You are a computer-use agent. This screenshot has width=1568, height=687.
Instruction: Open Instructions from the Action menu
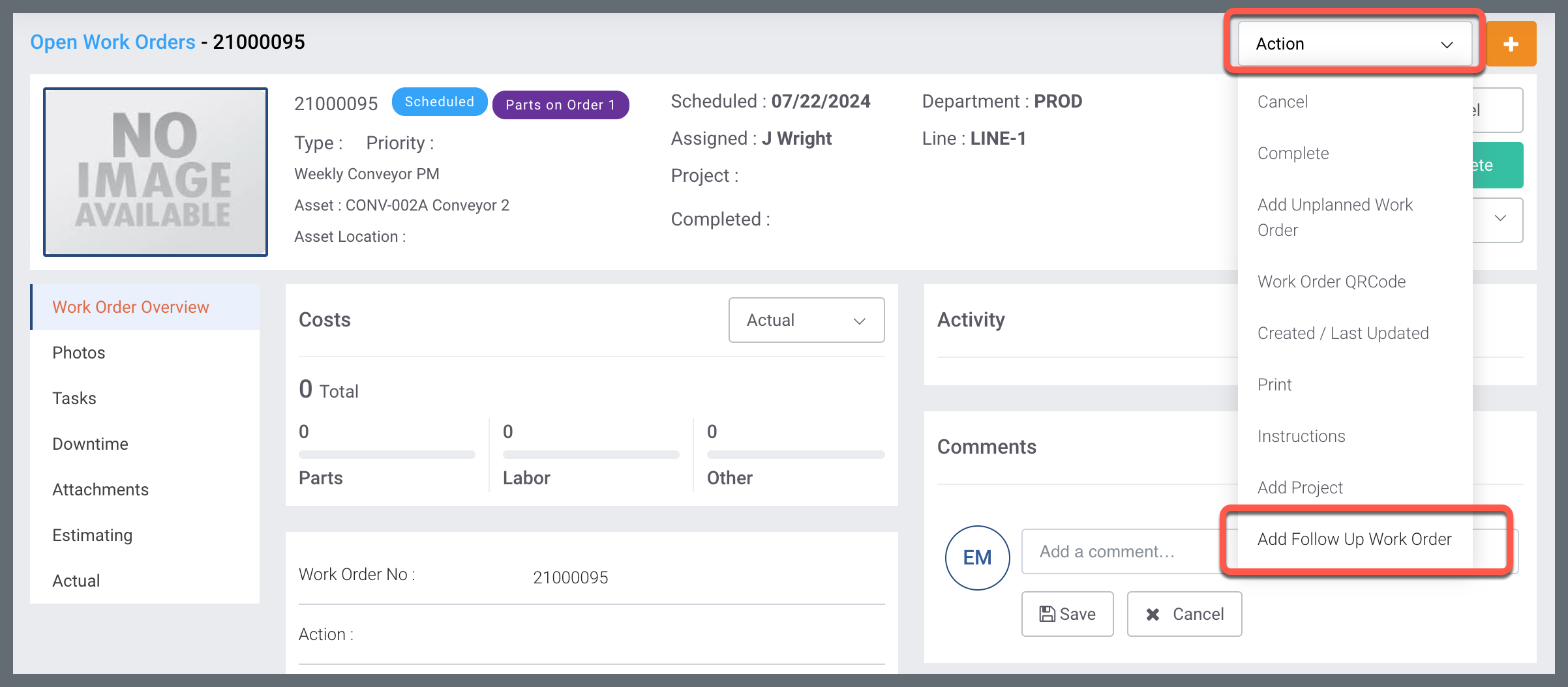coord(1301,436)
